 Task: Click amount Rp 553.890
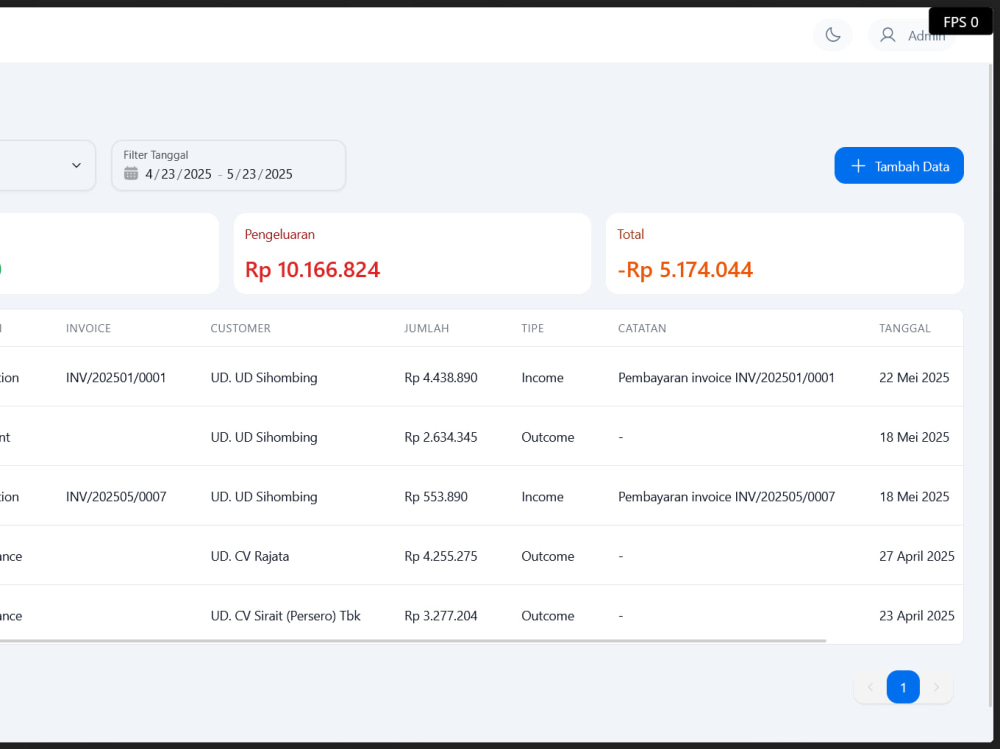(x=436, y=497)
